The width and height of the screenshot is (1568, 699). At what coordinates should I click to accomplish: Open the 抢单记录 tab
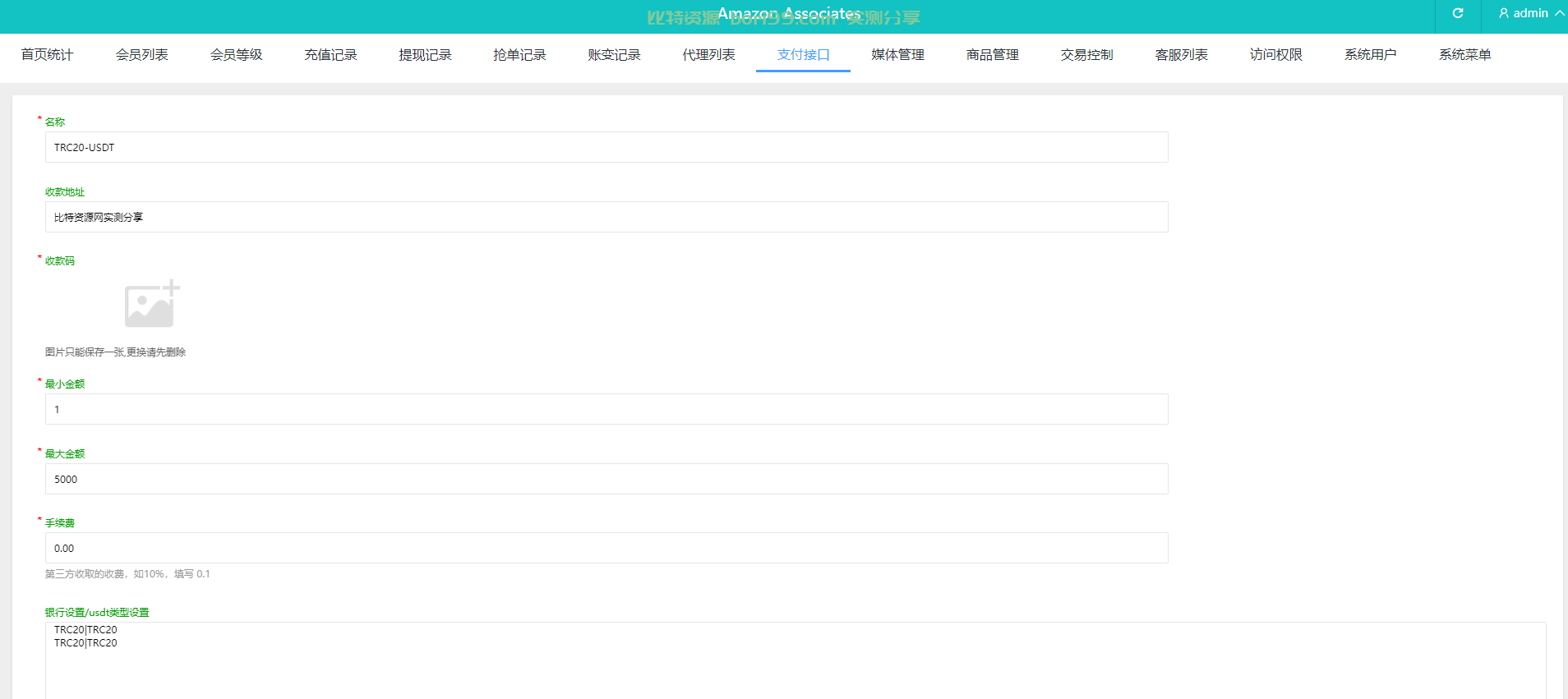(519, 55)
